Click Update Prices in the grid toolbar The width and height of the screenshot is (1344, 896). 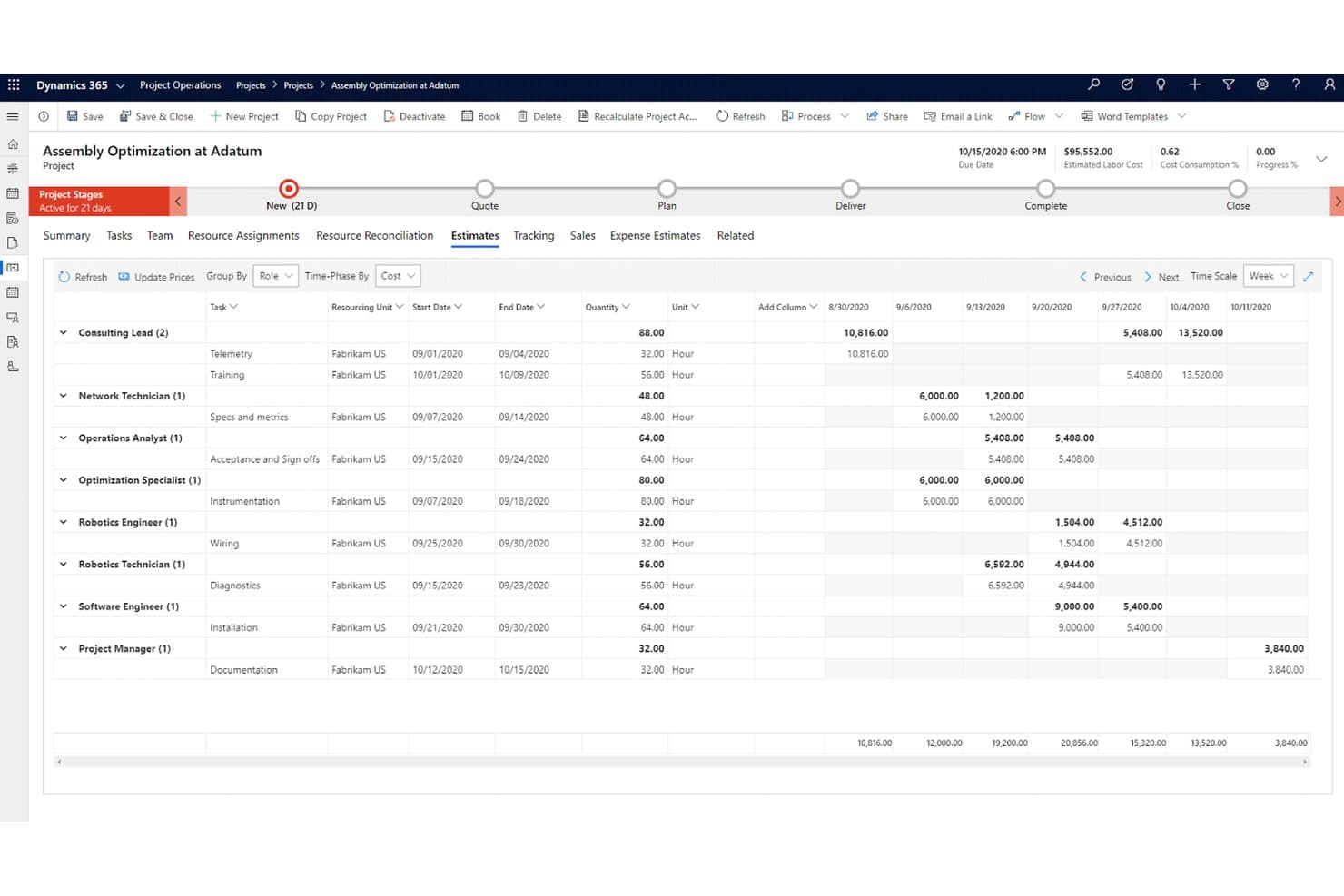tap(156, 277)
